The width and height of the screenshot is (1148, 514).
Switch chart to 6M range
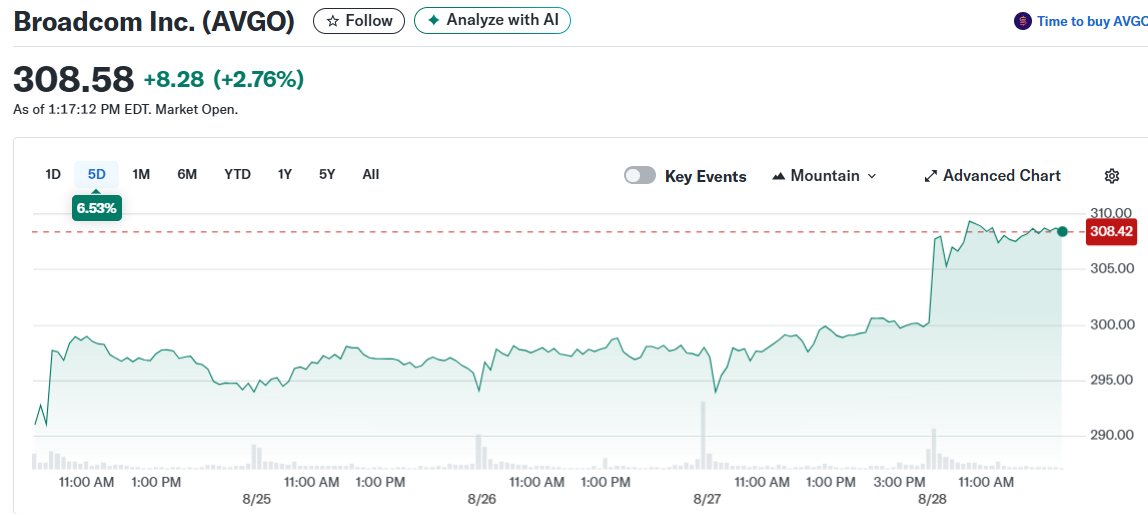187,174
